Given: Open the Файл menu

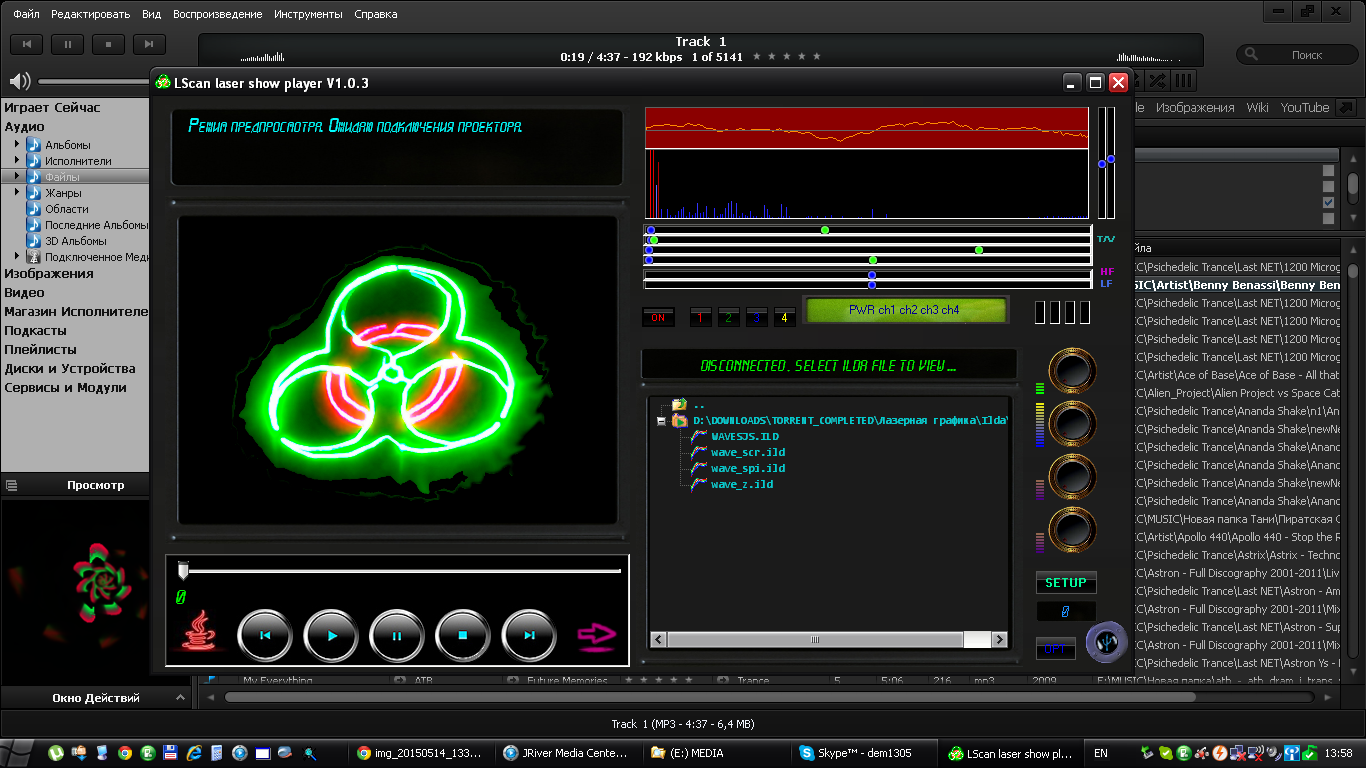Looking at the screenshot, I should (26, 14).
